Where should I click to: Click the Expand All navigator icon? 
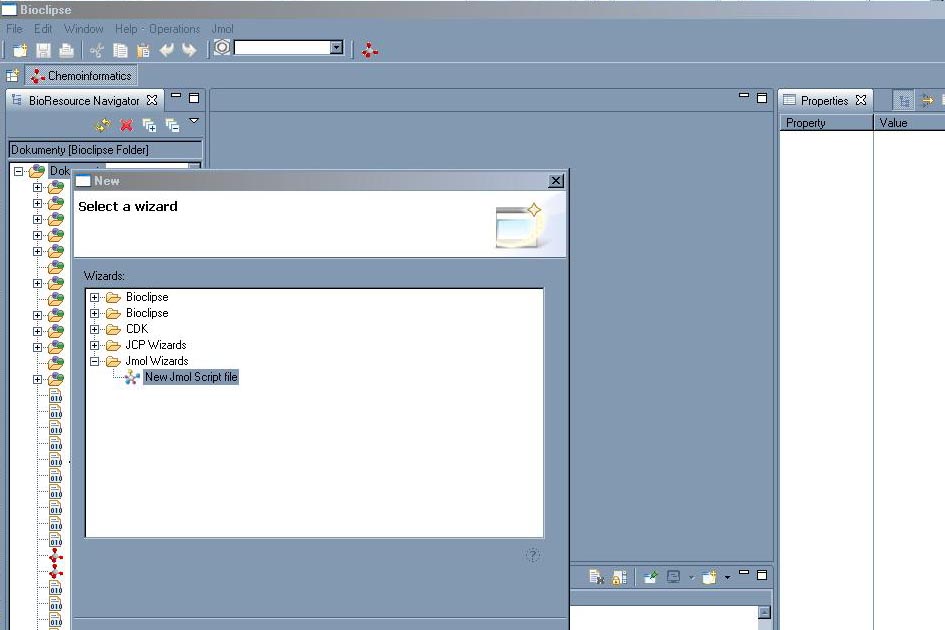click(x=149, y=125)
